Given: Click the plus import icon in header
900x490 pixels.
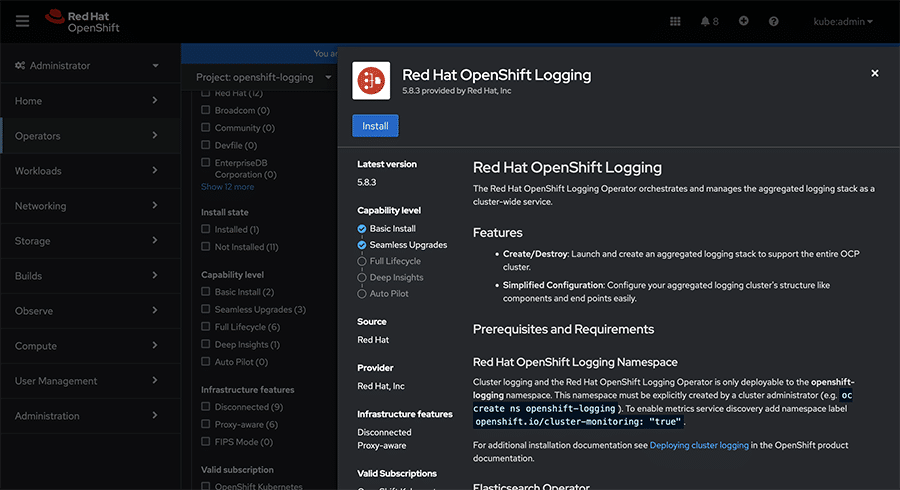Looking at the screenshot, I should pos(743,21).
